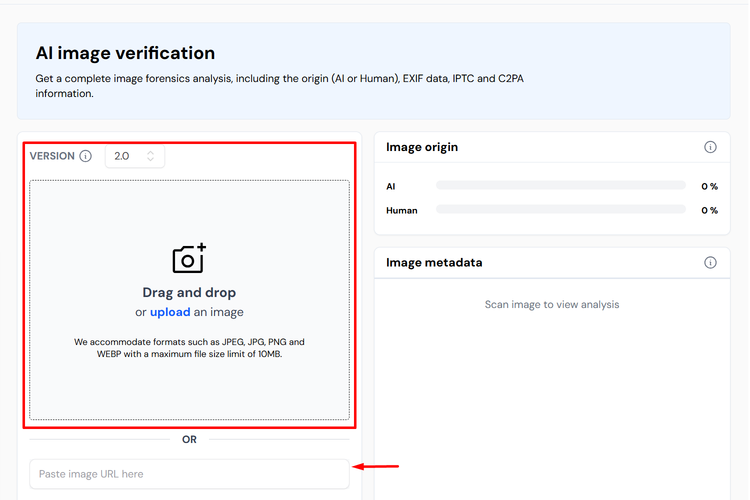
Task: Open the Image origin info icon
Action: [x=710, y=147]
